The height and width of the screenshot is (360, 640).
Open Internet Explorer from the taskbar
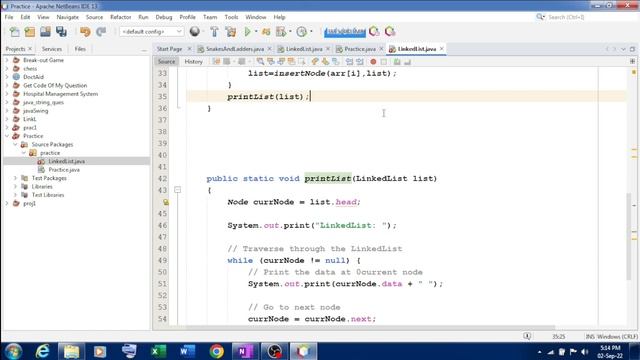click(x=42, y=351)
